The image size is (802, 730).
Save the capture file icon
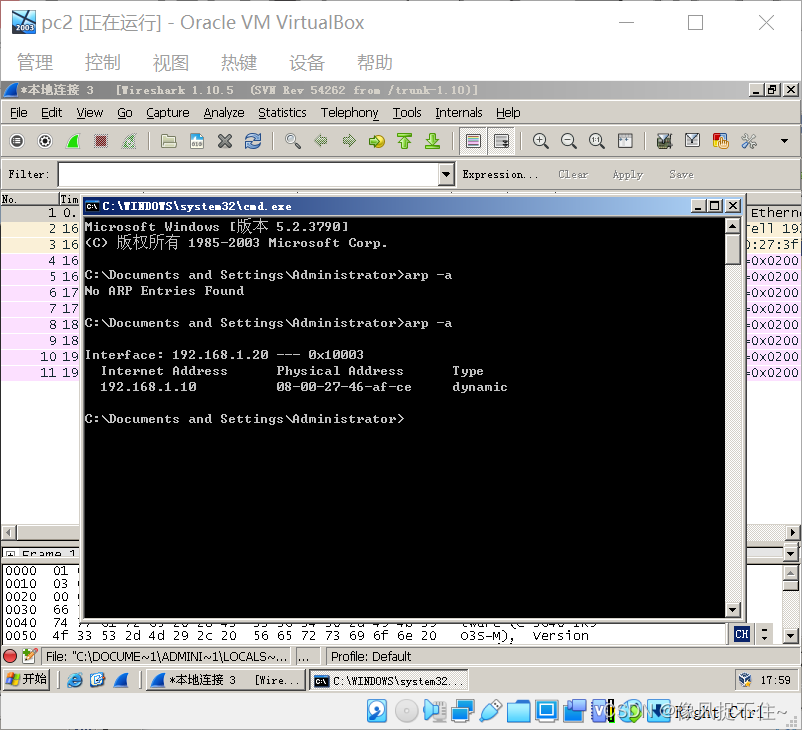[197, 141]
